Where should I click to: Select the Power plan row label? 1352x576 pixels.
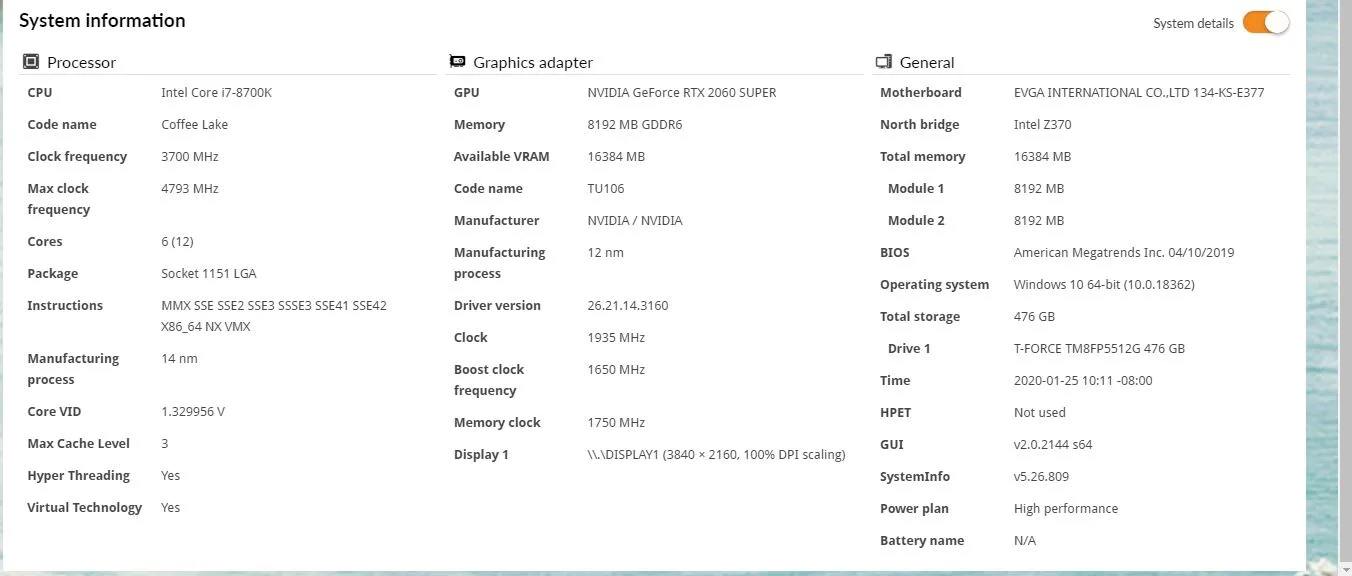tap(914, 509)
